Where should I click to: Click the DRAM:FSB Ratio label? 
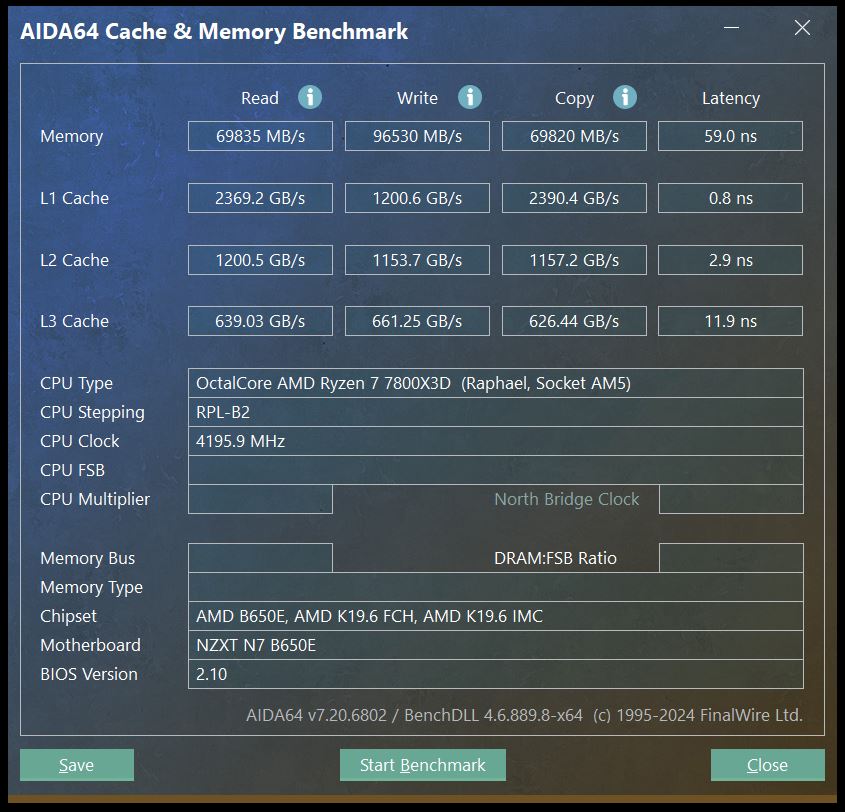click(555, 558)
